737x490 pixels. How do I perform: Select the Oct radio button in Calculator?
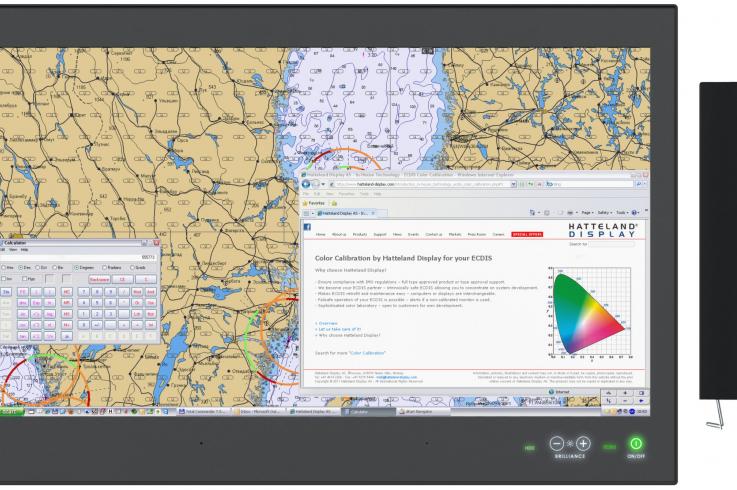[x=38, y=268]
